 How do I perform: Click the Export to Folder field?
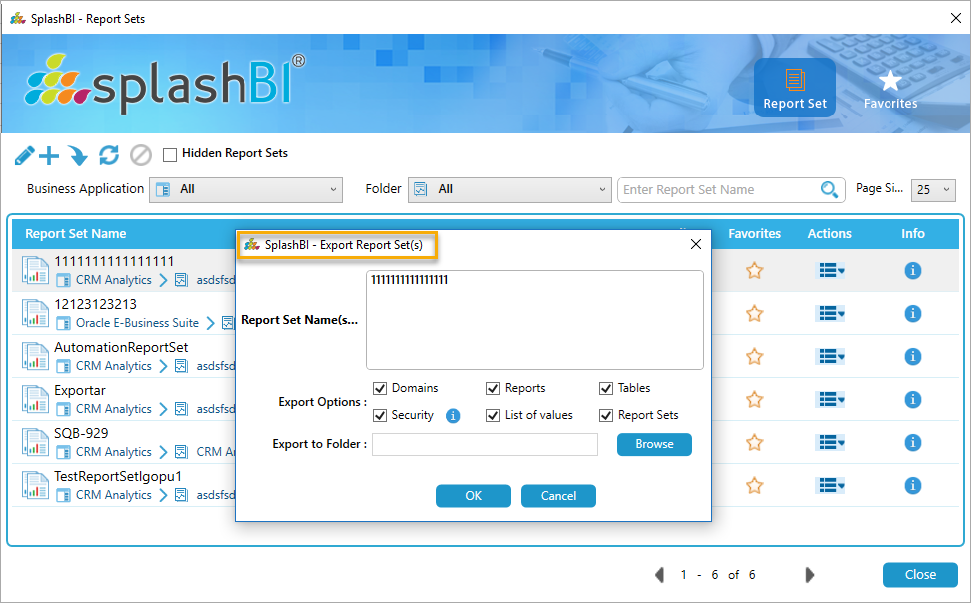click(485, 444)
